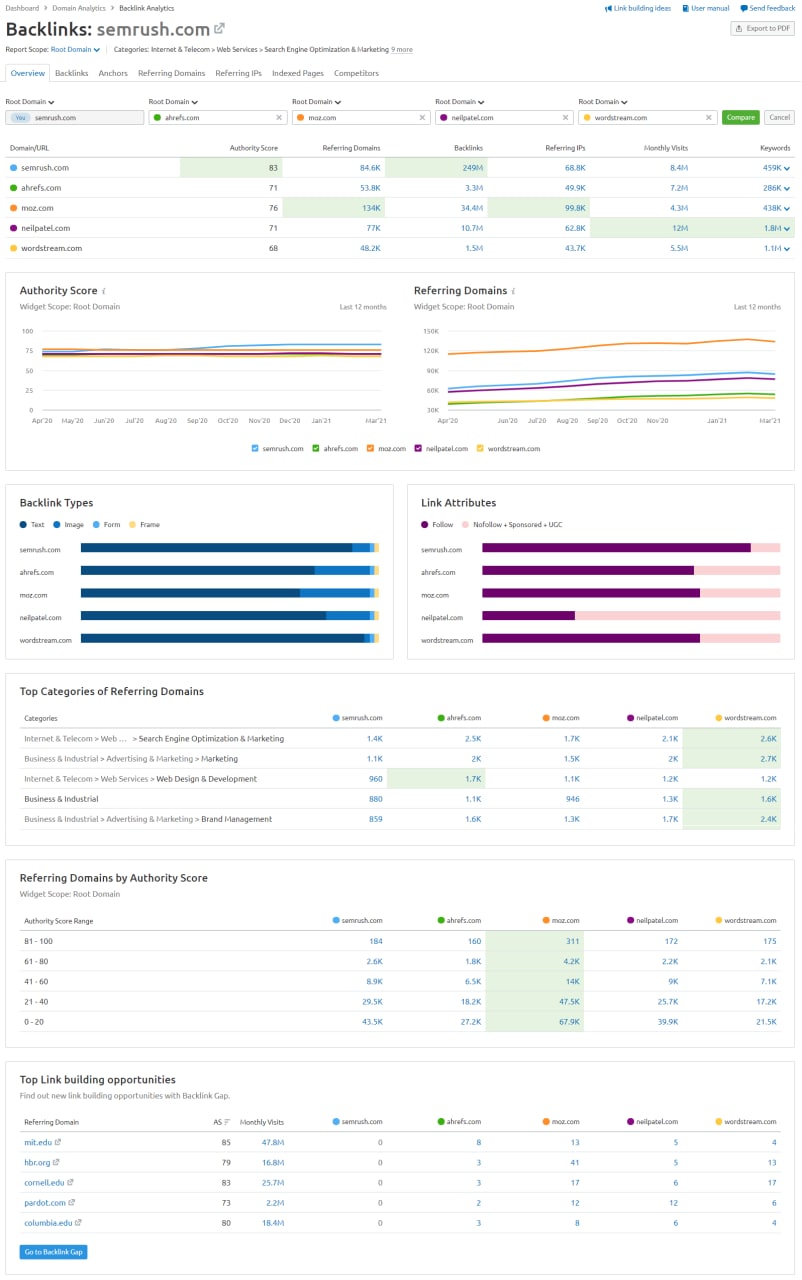Viewport: 802px width, 1280px height.
Task: Click the green Compare button
Action: point(741,117)
